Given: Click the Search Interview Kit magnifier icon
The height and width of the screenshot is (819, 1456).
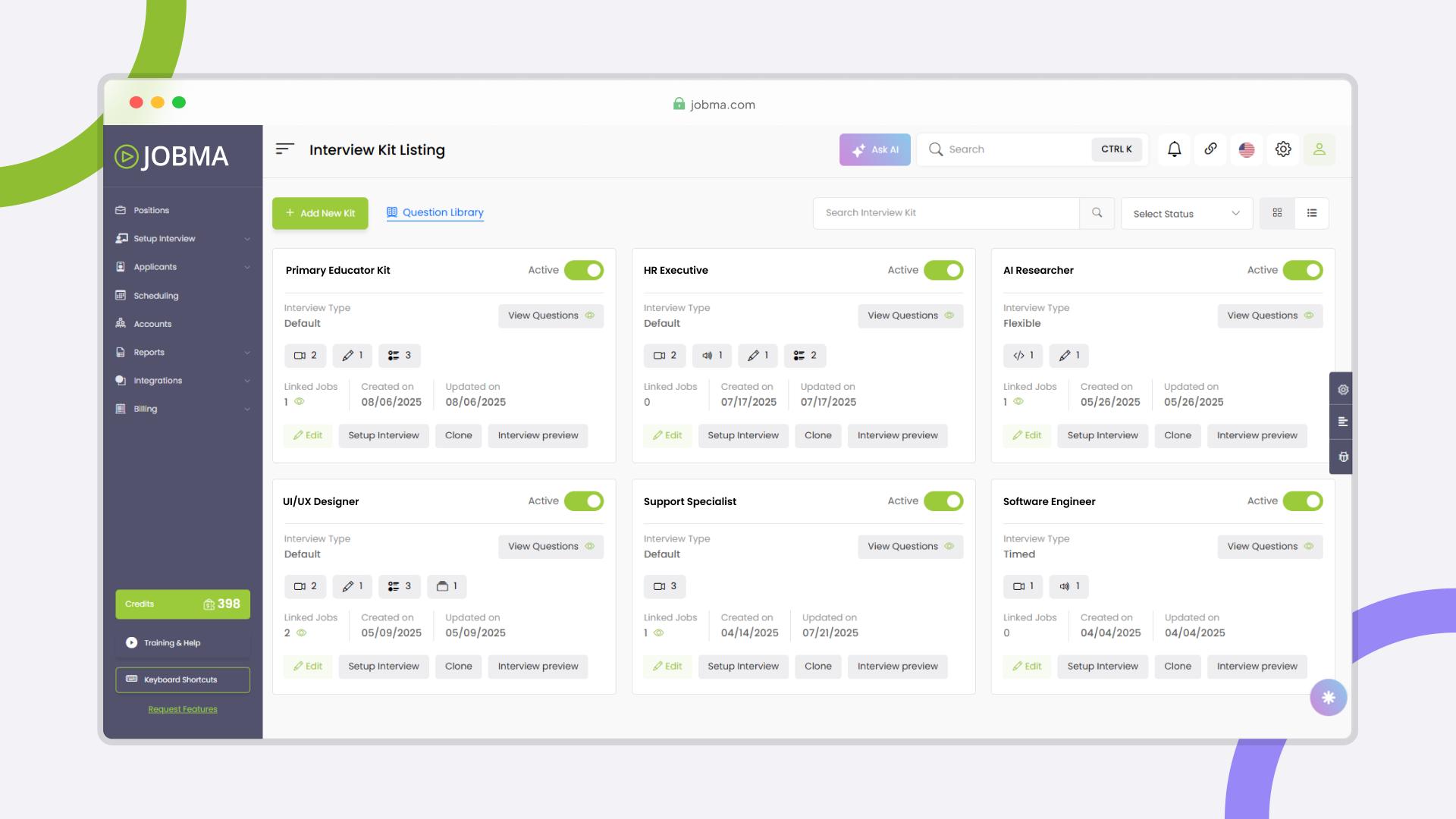Looking at the screenshot, I should coord(1097,213).
